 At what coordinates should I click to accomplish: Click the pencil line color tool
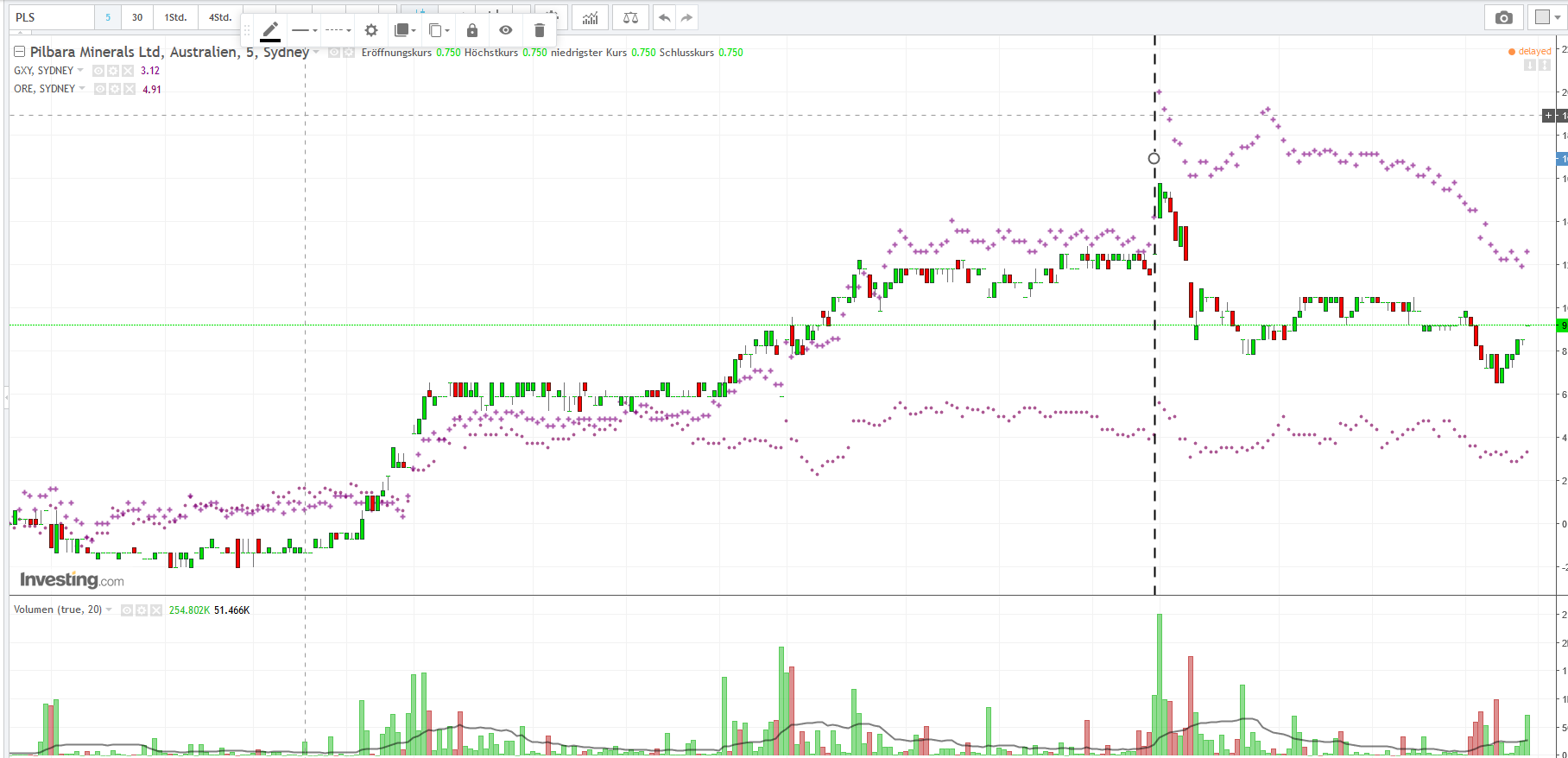tap(270, 30)
